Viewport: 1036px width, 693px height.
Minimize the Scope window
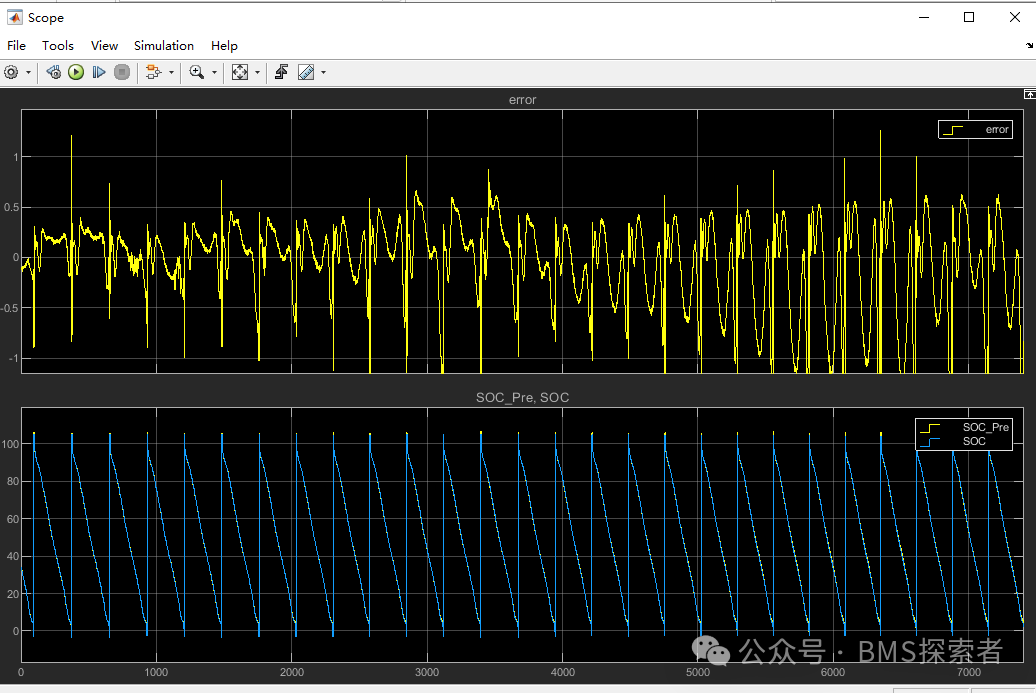pyautogui.click(x=924, y=17)
